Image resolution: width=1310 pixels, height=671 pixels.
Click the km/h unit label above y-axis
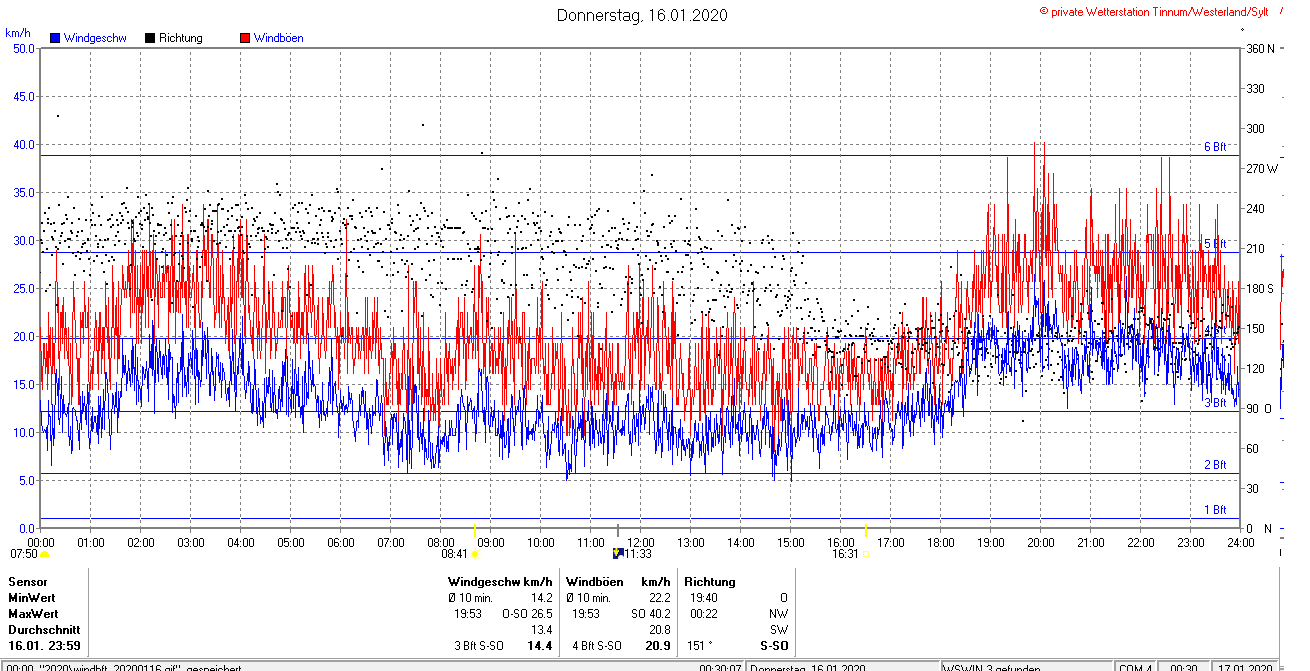coord(18,33)
